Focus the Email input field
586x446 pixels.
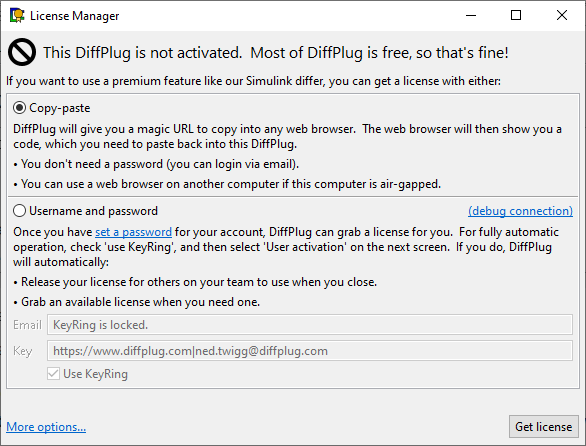(x=310, y=324)
